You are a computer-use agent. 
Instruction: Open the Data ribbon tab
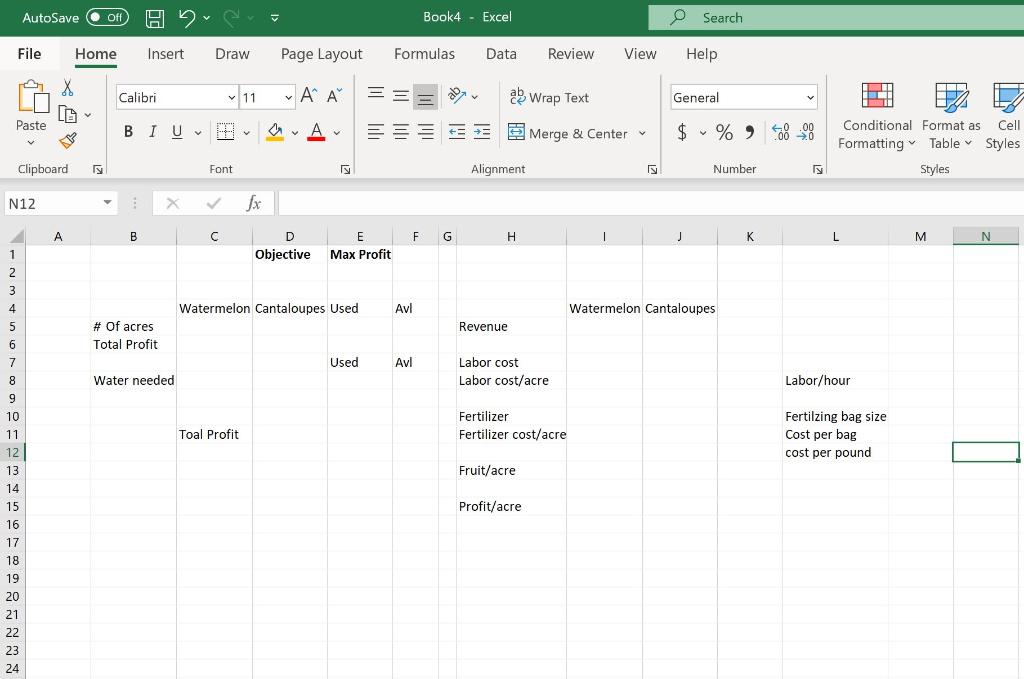(501, 54)
